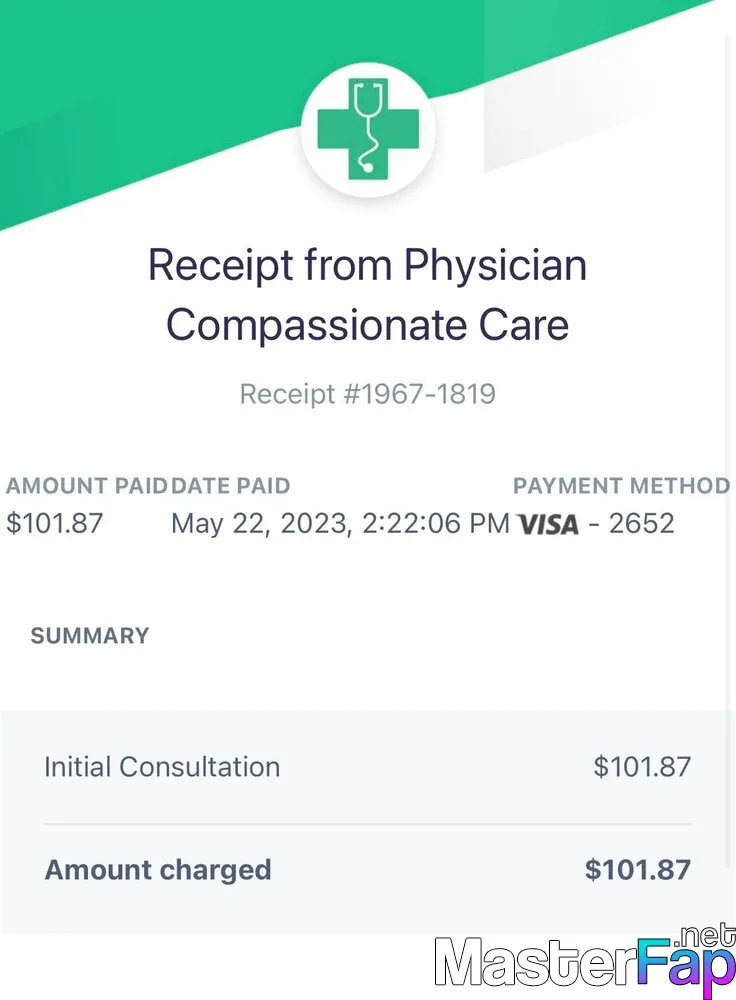Screen dimensions: 736x1000
Task: Click the Receipt from Physician Compassionate Care heading
Action: [x=367, y=295]
